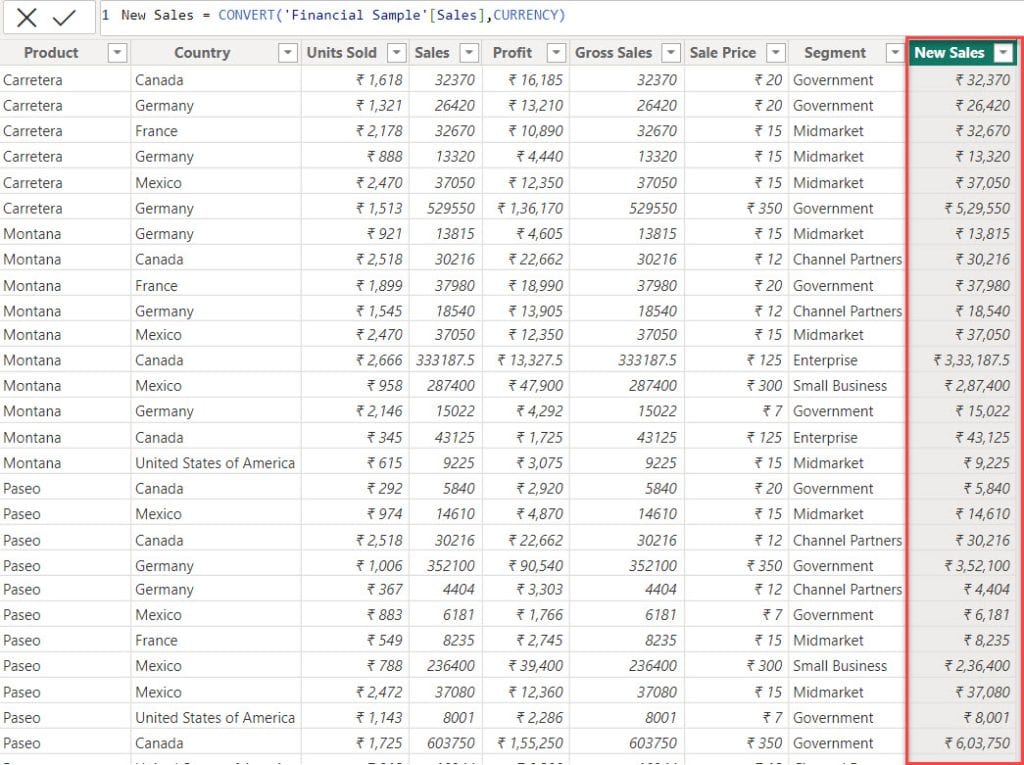The height and width of the screenshot is (765, 1024).
Task: Click the Profit cell ₹ 90,540
Action: (x=526, y=566)
